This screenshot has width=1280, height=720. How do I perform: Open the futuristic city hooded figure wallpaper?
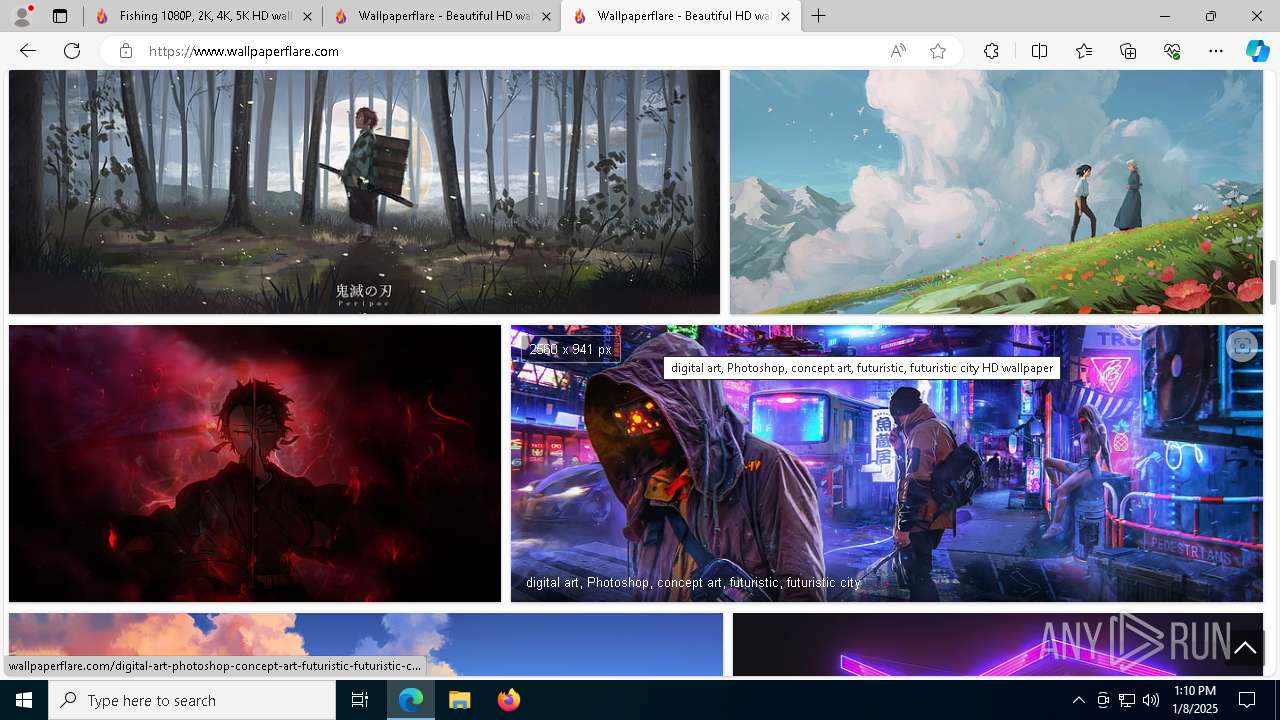click(x=887, y=463)
